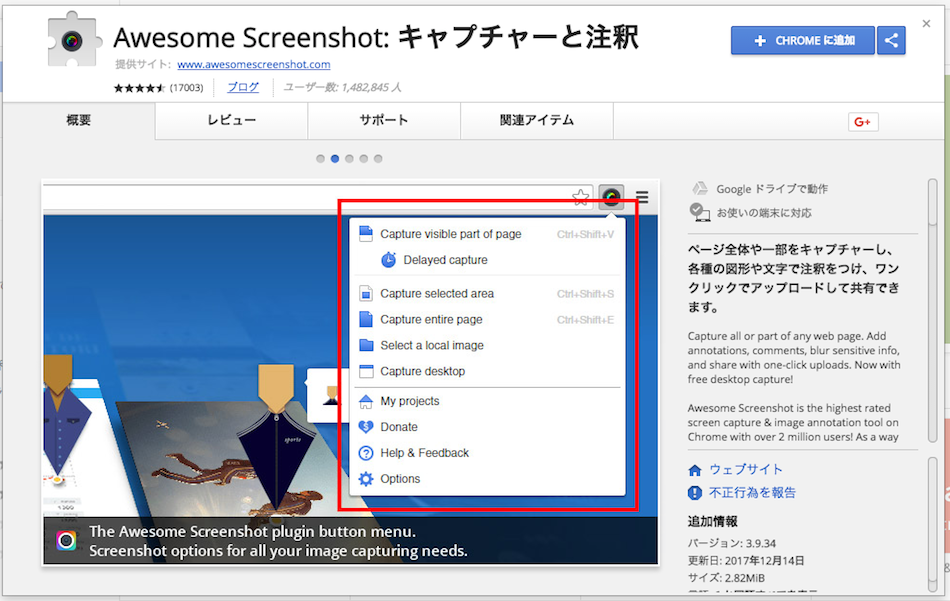The image size is (950, 601).
Task: Click the Awesome Screenshot lens toolbar icon
Action: [611, 197]
